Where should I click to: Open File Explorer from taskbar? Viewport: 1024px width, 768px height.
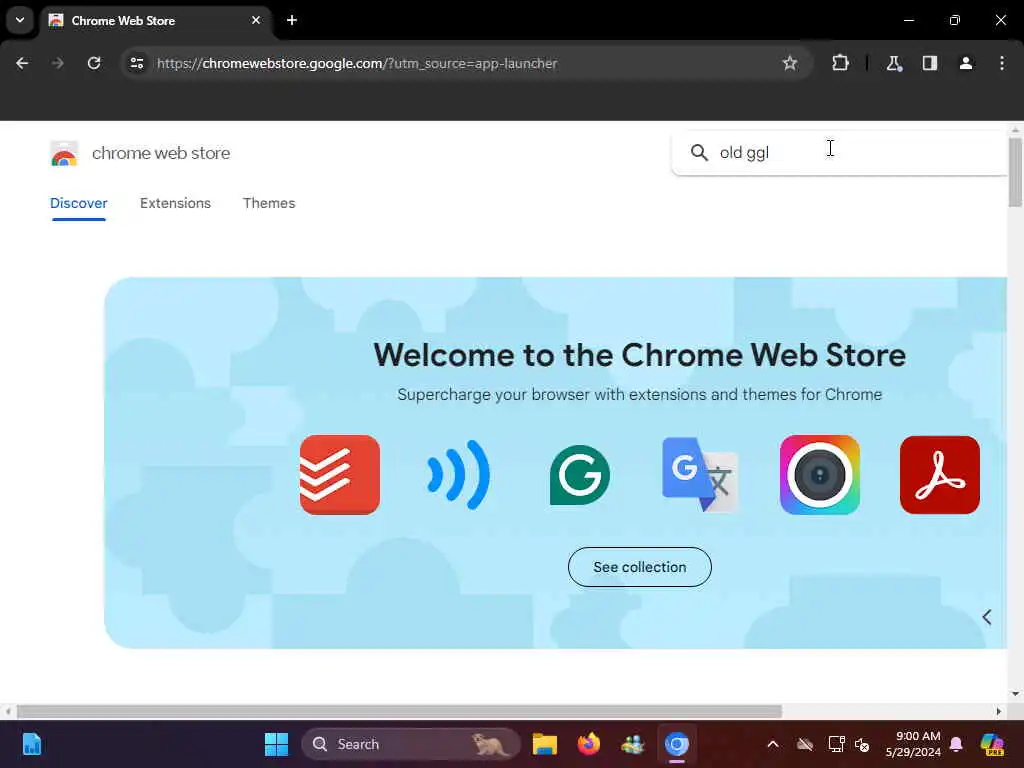coord(545,744)
